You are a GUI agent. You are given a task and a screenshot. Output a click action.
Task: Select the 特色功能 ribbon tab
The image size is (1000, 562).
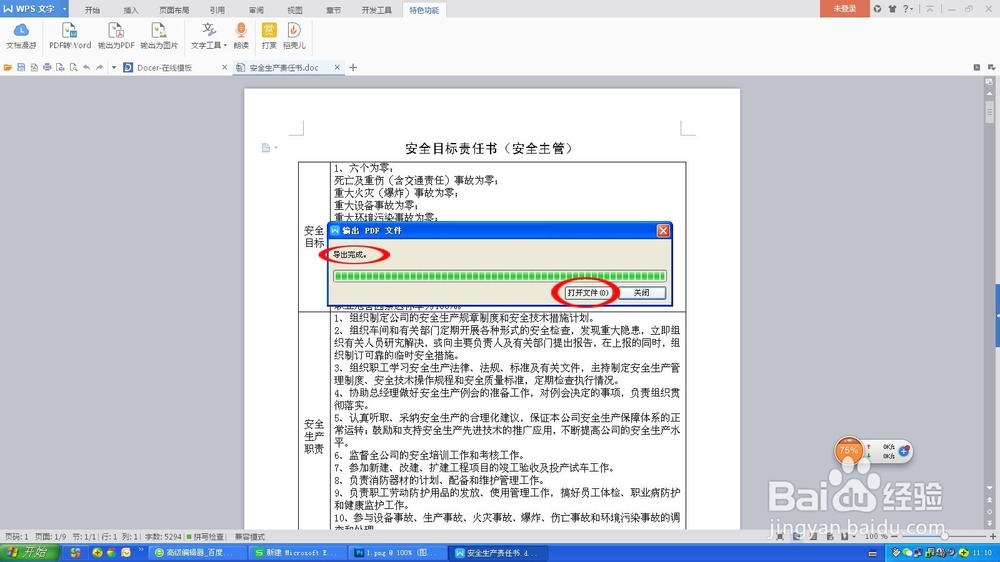424,10
